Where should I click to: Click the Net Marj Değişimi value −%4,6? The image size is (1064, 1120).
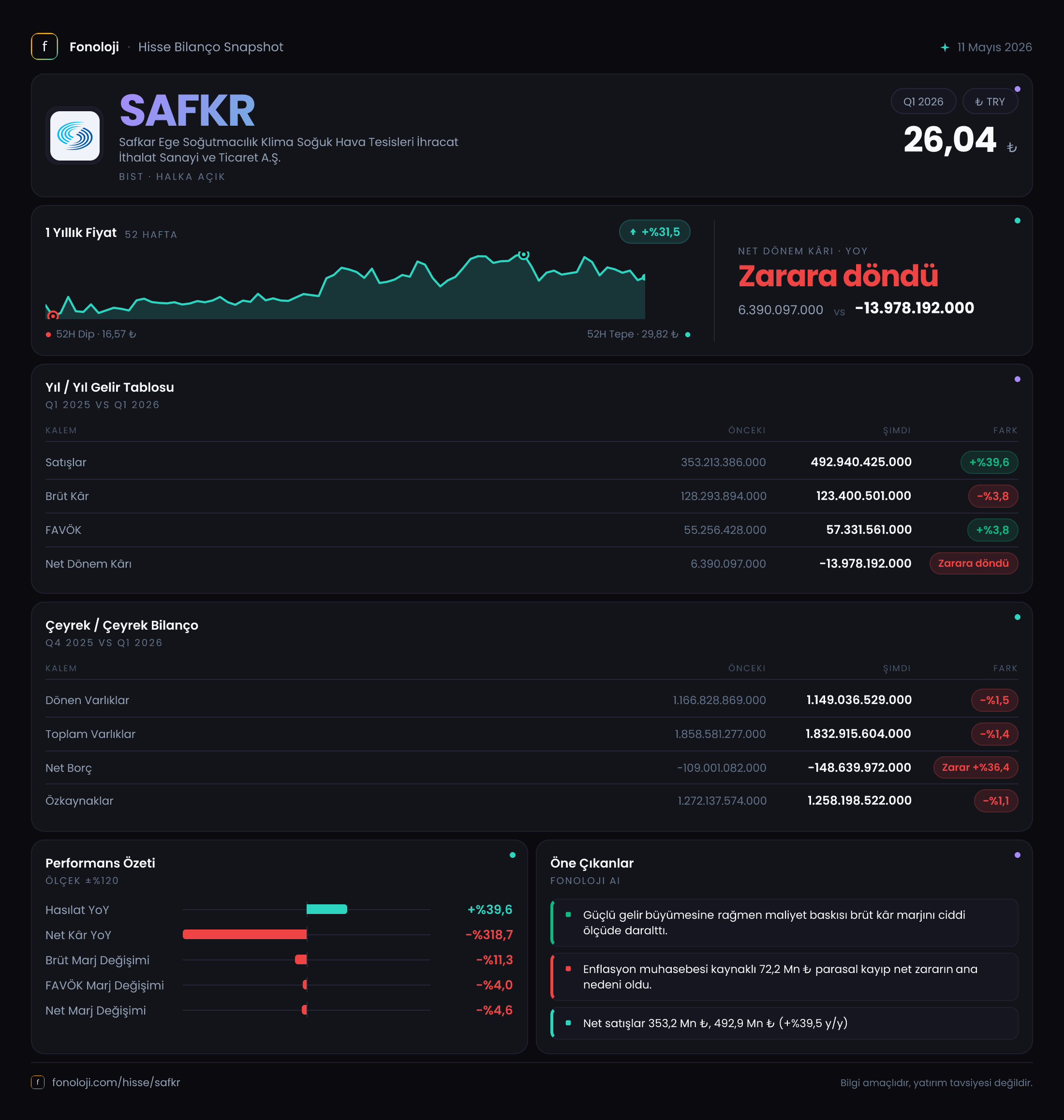(494, 1010)
